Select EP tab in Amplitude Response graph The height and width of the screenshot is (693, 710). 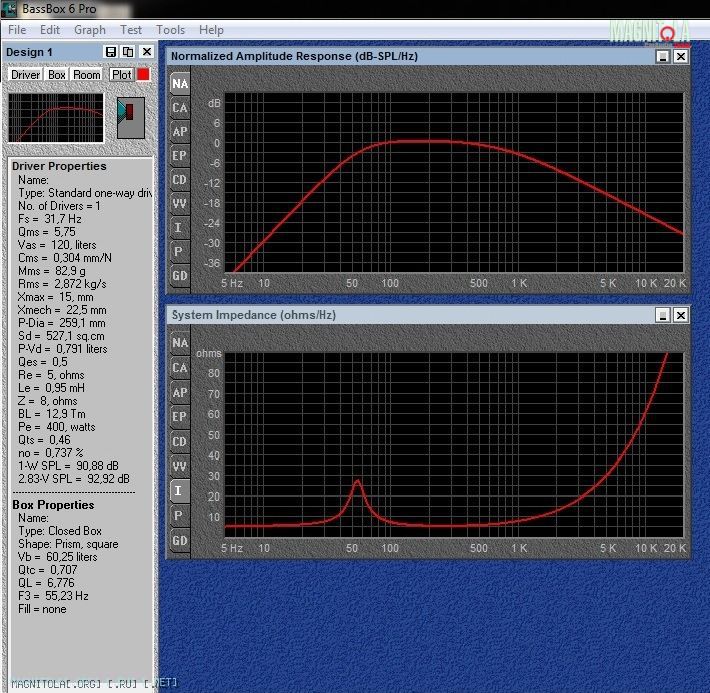[x=180, y=156]
